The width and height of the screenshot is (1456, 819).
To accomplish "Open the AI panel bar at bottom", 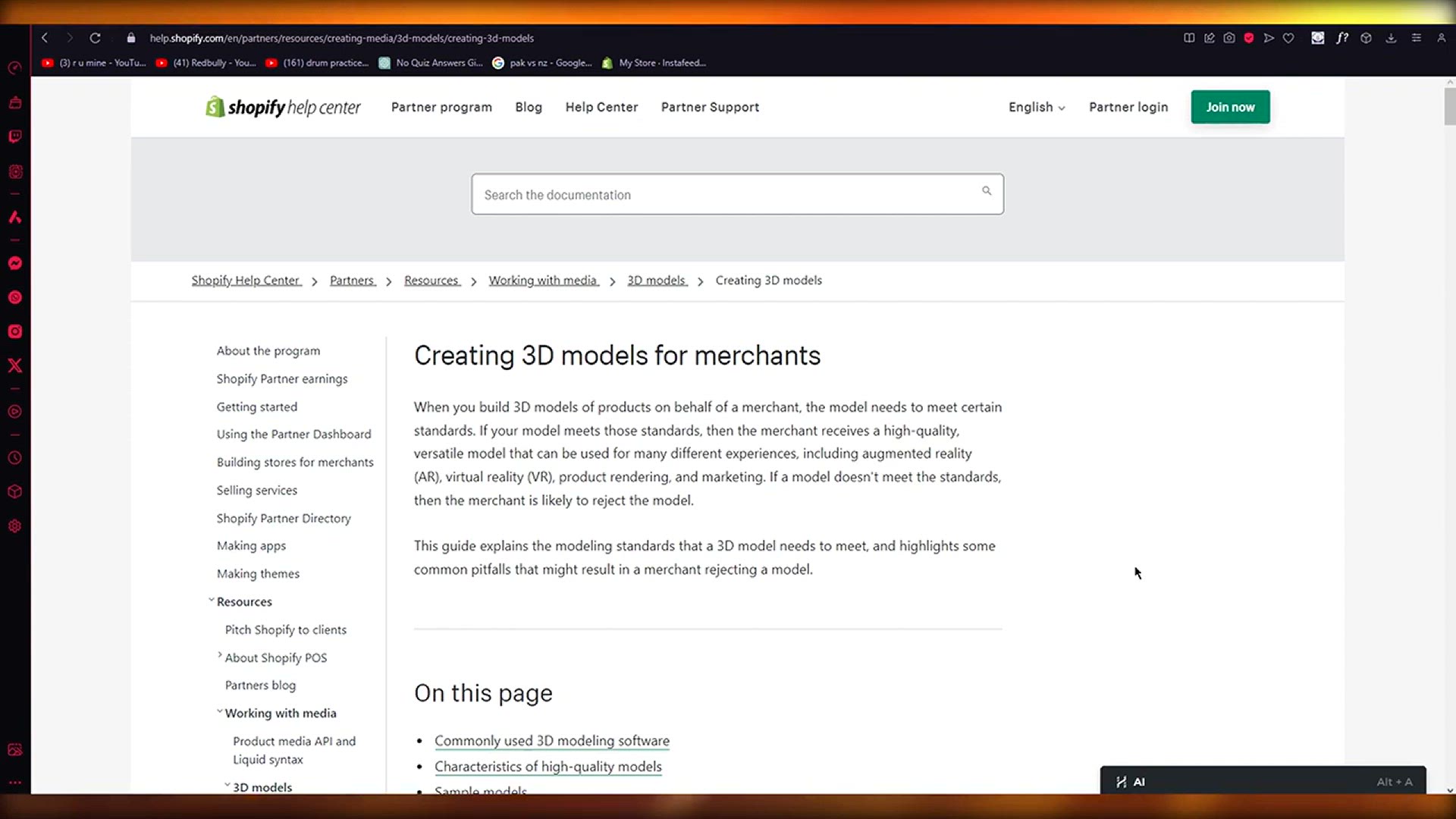I will [1263, 781].
